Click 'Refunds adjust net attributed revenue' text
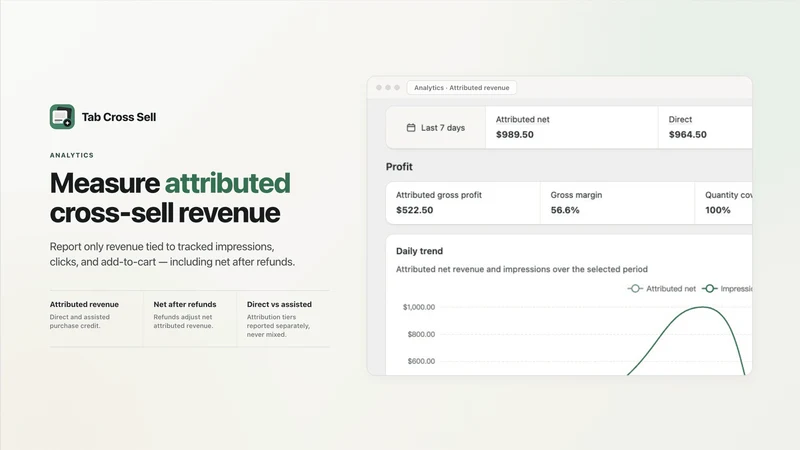Image resolution: width=800 pixels, height=450 pixels. (183, 321)
